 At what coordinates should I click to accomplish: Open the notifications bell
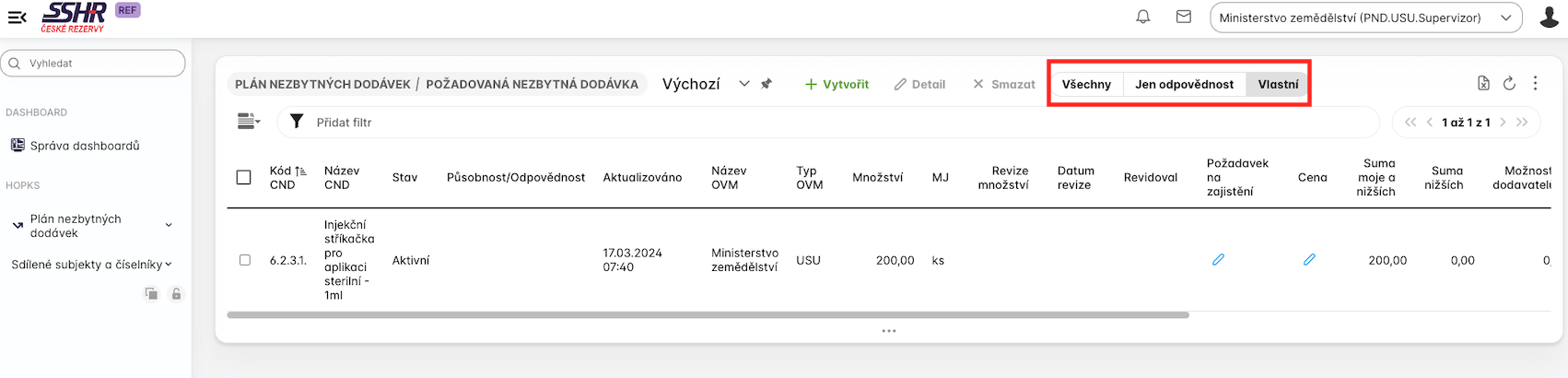click(1143, 17)
